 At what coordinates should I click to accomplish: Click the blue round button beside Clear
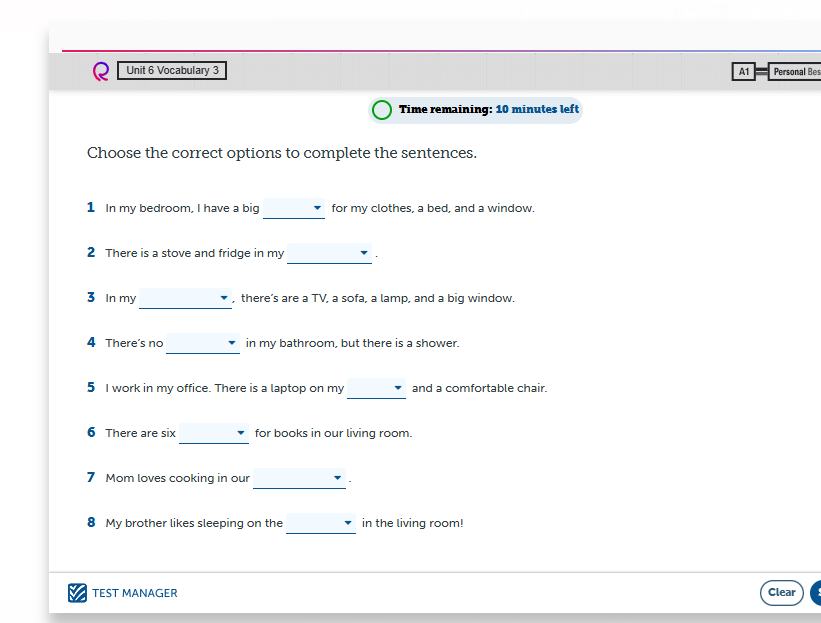[x=816, y=593]
